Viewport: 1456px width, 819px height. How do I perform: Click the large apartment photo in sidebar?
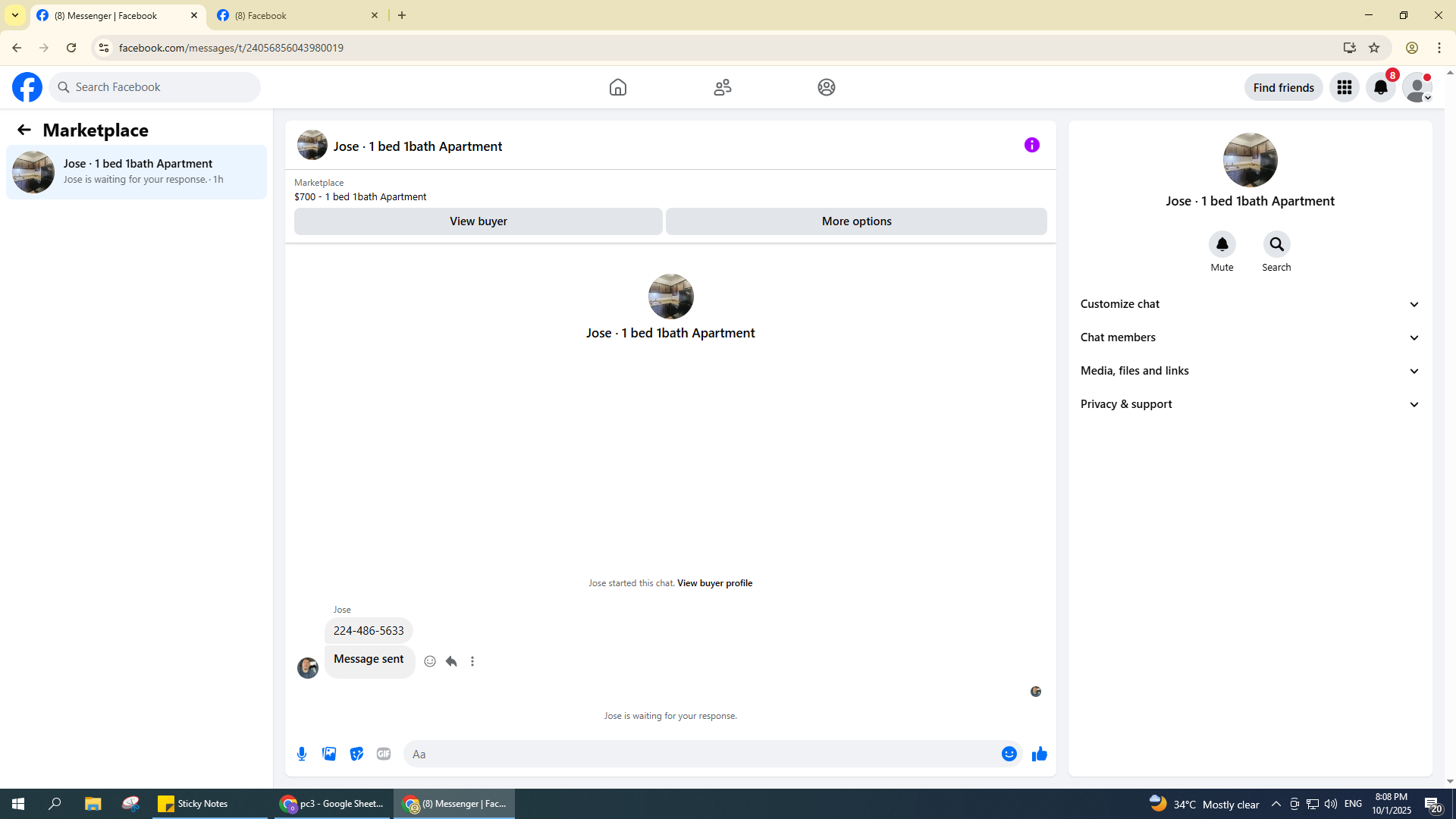[1250, 160]
